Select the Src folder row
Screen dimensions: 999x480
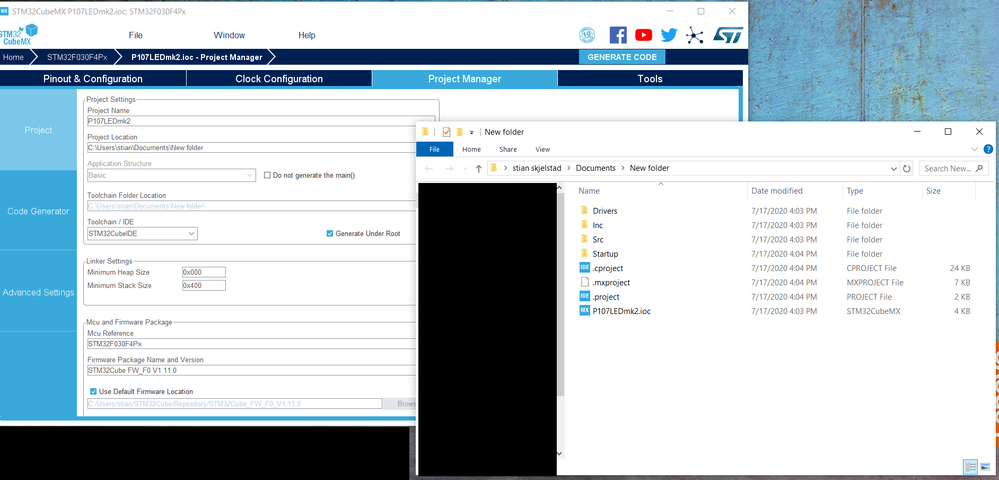point(775,240)
